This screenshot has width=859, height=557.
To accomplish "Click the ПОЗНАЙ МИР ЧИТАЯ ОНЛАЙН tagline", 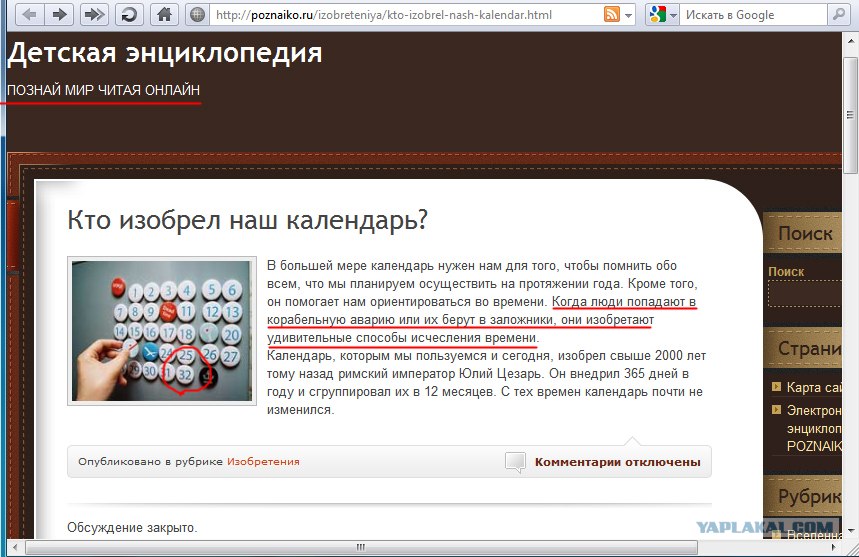I will point(104,90).
